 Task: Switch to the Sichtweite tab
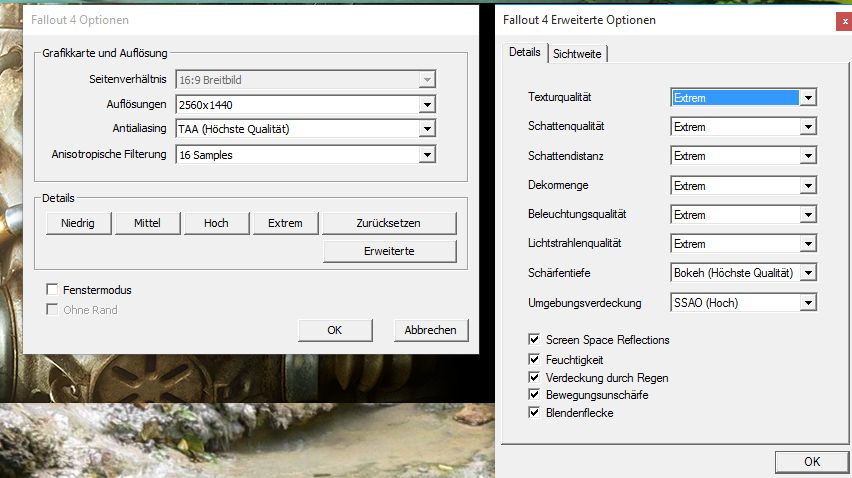click(577, 54)
